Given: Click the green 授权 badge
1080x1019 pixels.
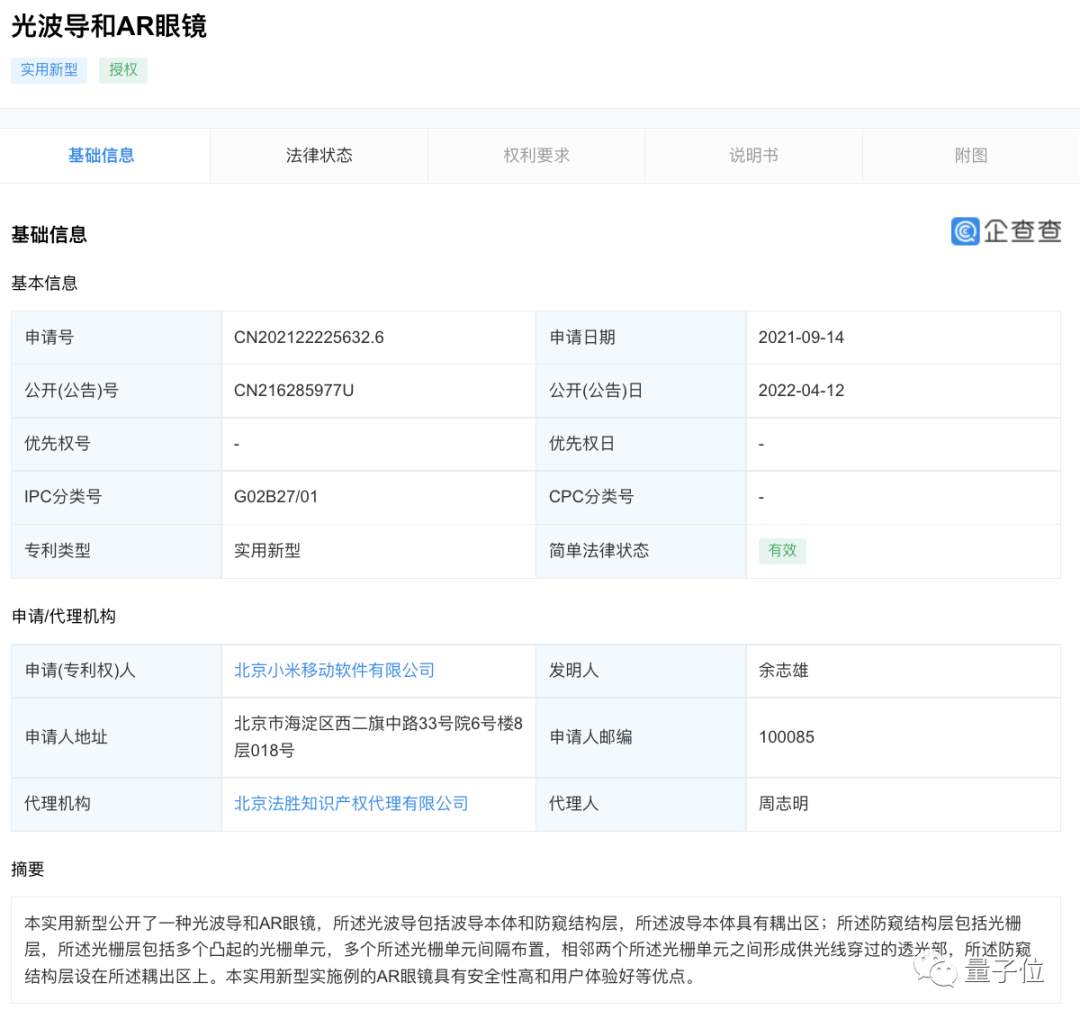Looking at the screenshot, I should [x=122, y=70].
